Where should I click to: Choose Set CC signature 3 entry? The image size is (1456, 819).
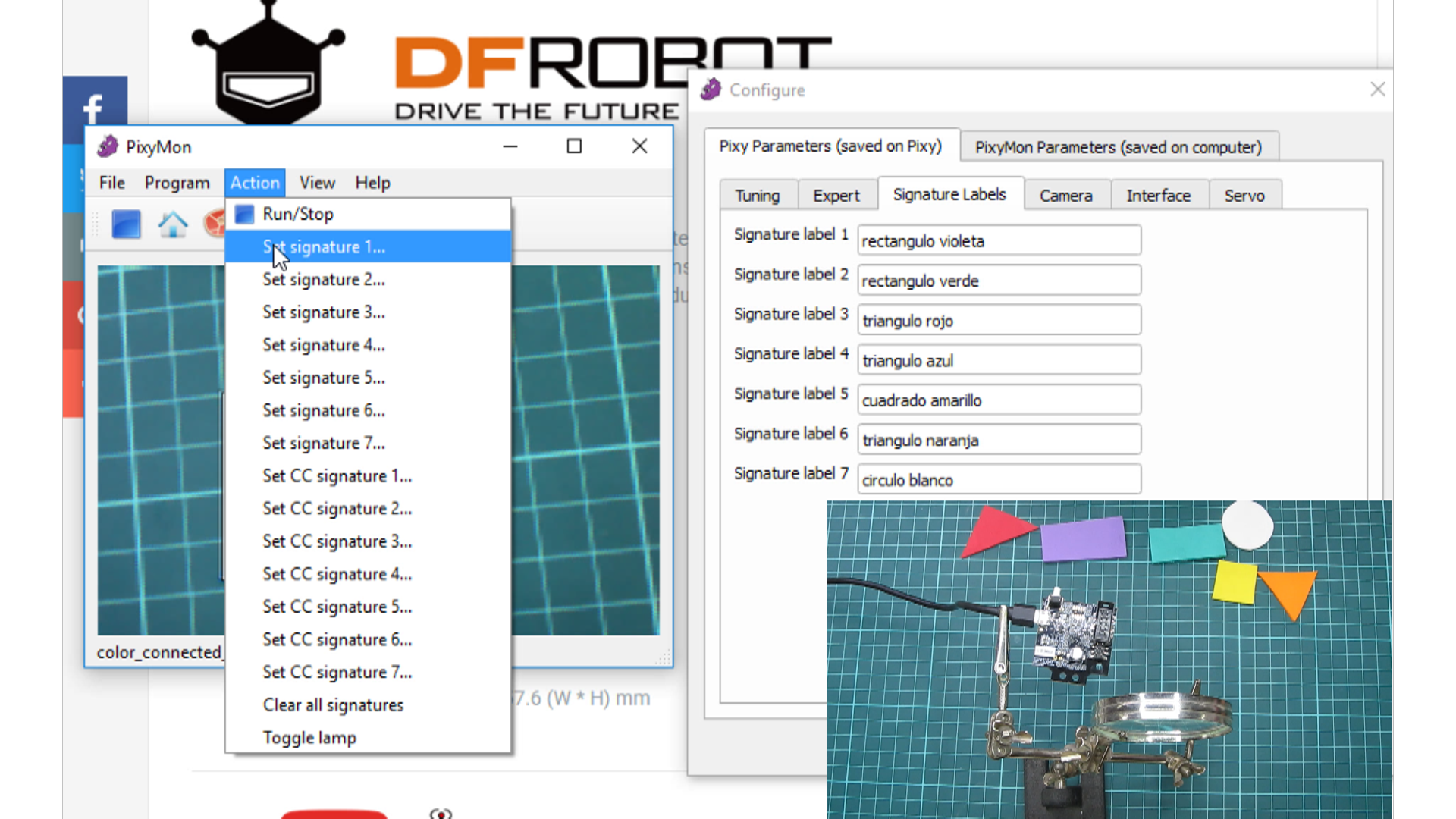tap(337, 541)
